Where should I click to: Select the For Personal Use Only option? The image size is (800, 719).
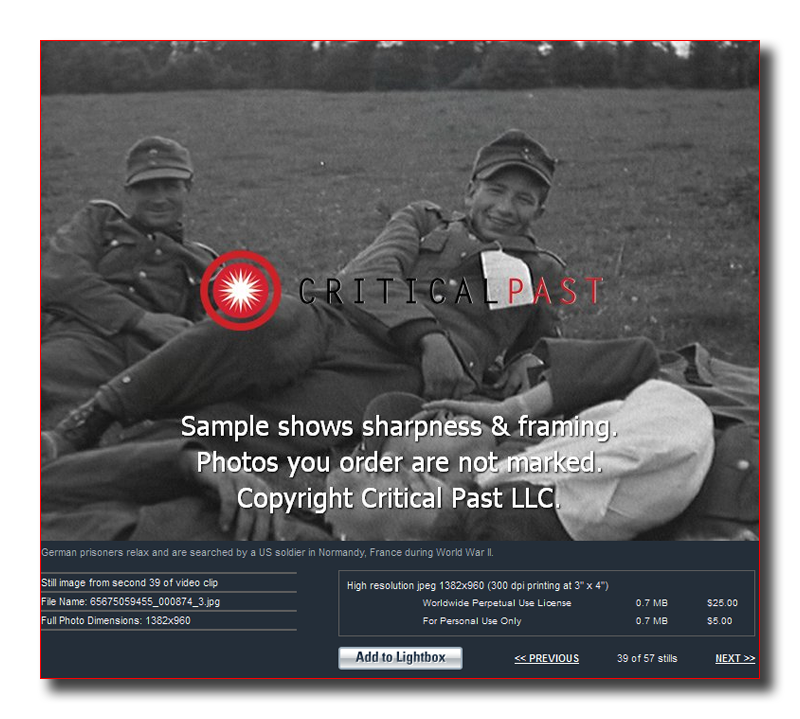pyautogui.click(x=471, y=621)
